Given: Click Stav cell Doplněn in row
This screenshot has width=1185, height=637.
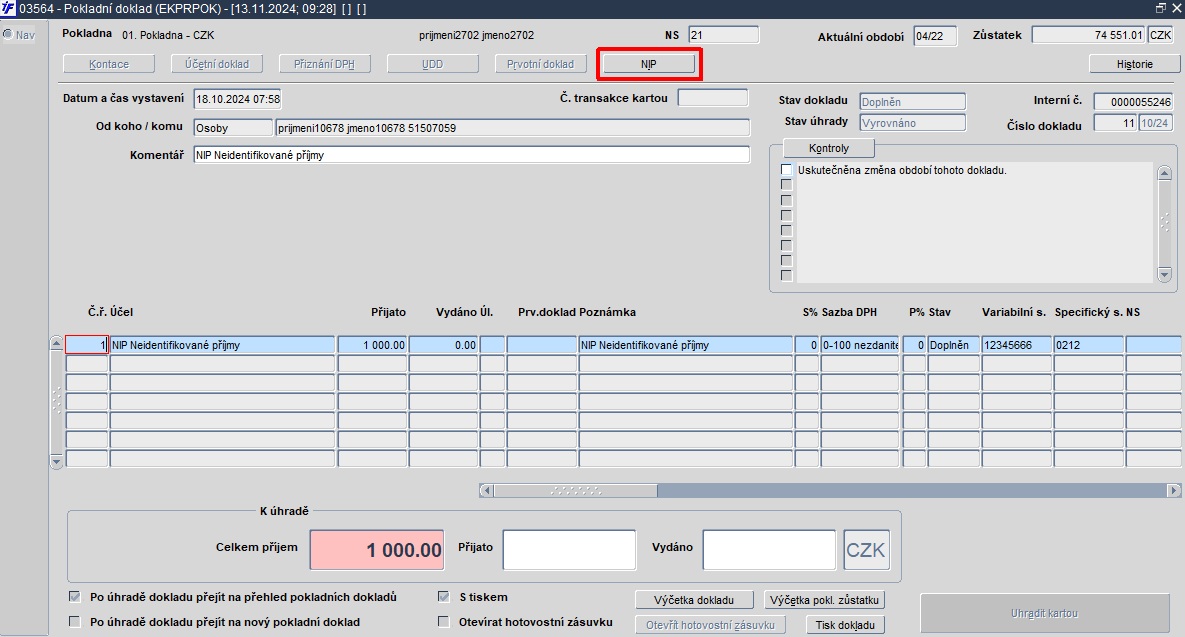Looking at the screenshot, I should point(954,345).
